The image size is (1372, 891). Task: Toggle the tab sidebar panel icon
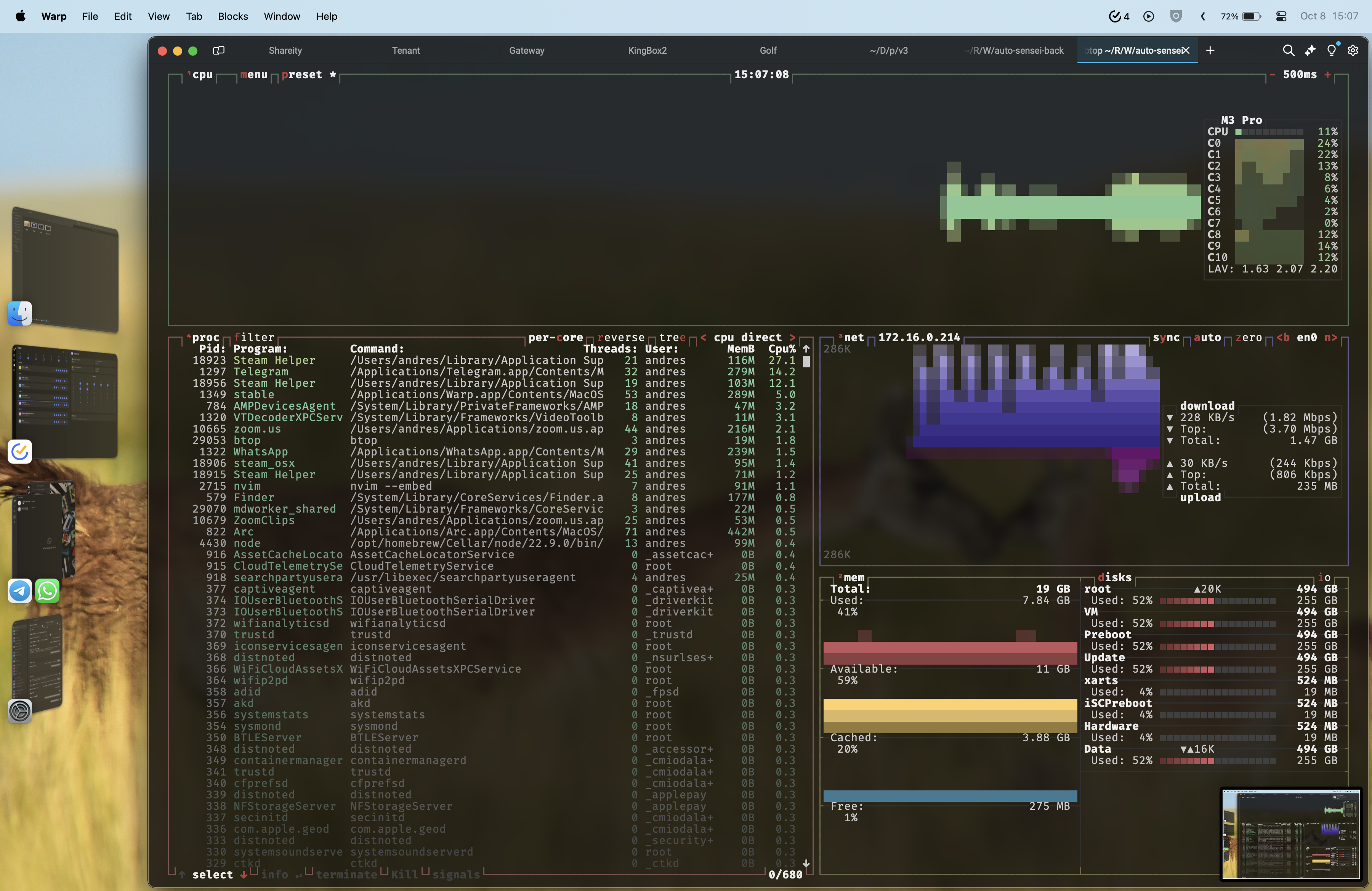click(218, 51)
